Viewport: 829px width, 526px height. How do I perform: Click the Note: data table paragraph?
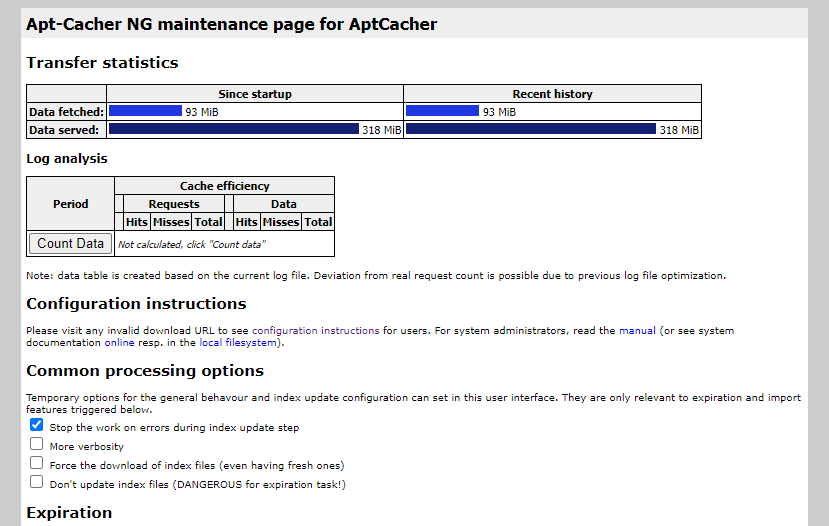pos(376,275)
